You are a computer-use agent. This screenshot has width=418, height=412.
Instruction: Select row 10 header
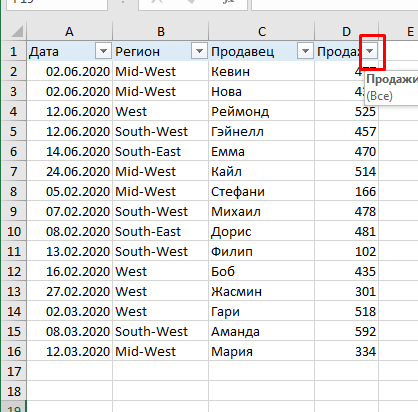pyautogui.click(x=14, y=232)
